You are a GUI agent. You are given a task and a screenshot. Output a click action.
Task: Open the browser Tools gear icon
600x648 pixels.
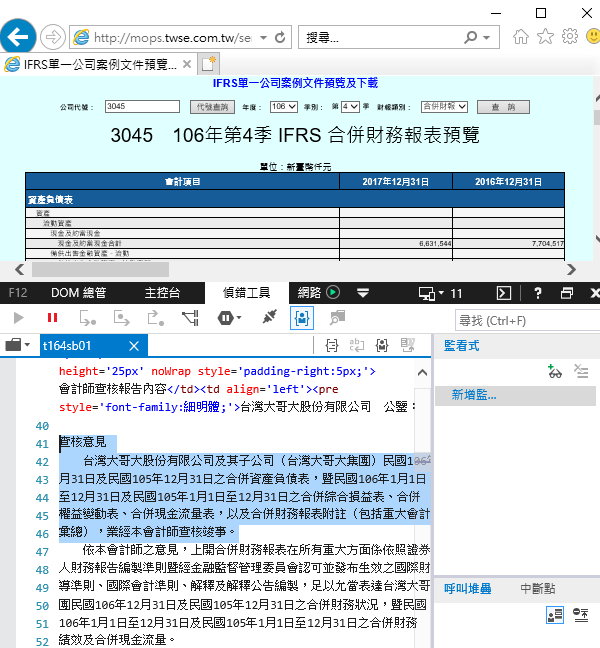pos(570,36)
